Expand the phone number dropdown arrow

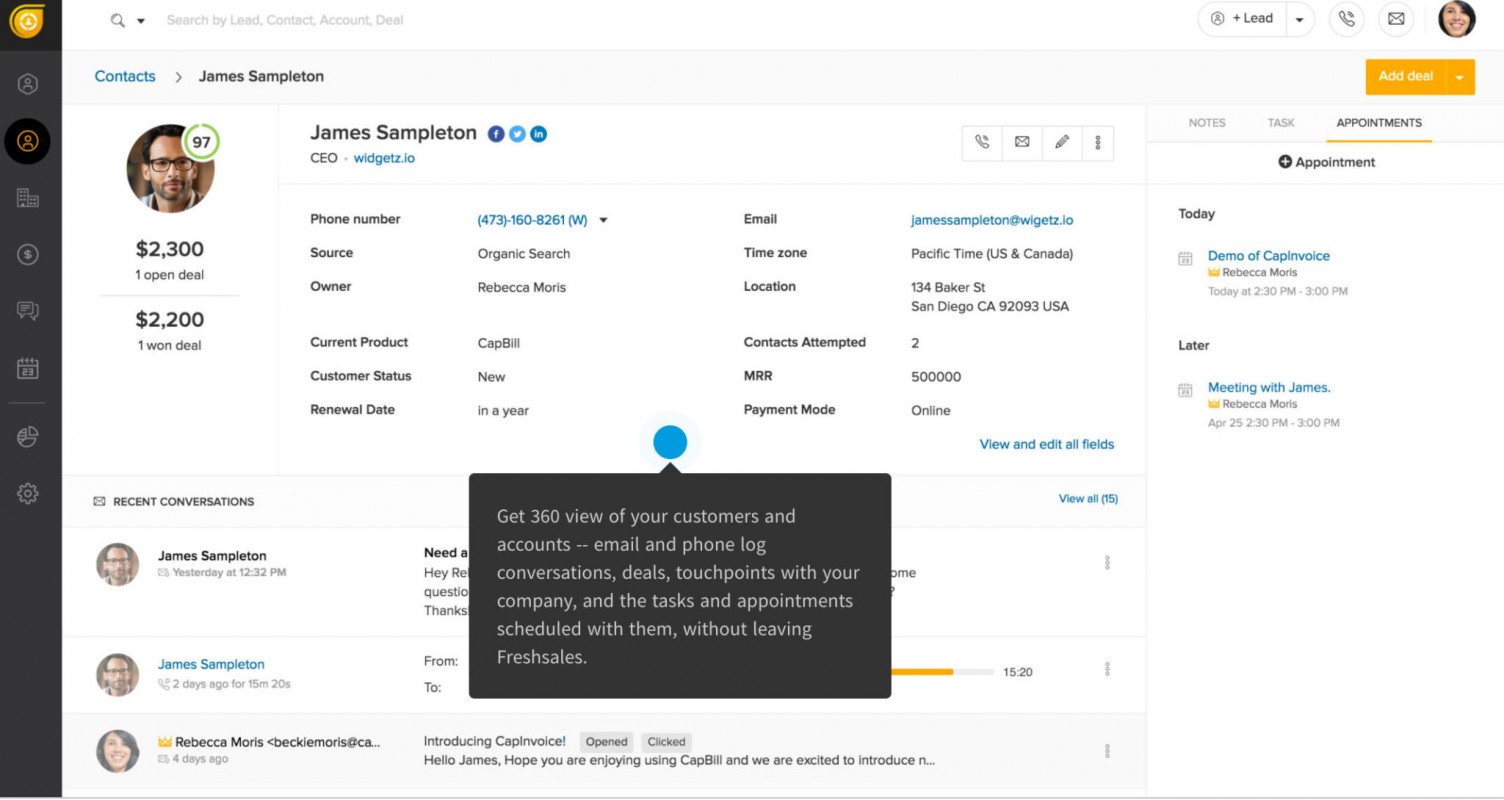coord(603,221)
